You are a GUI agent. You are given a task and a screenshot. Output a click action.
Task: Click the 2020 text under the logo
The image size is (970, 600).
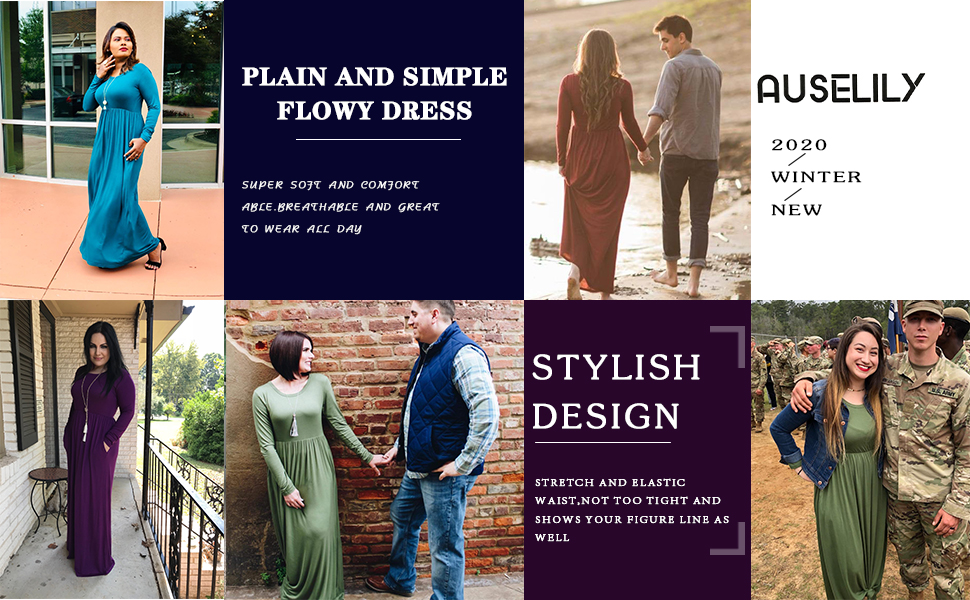click(799, 145)
